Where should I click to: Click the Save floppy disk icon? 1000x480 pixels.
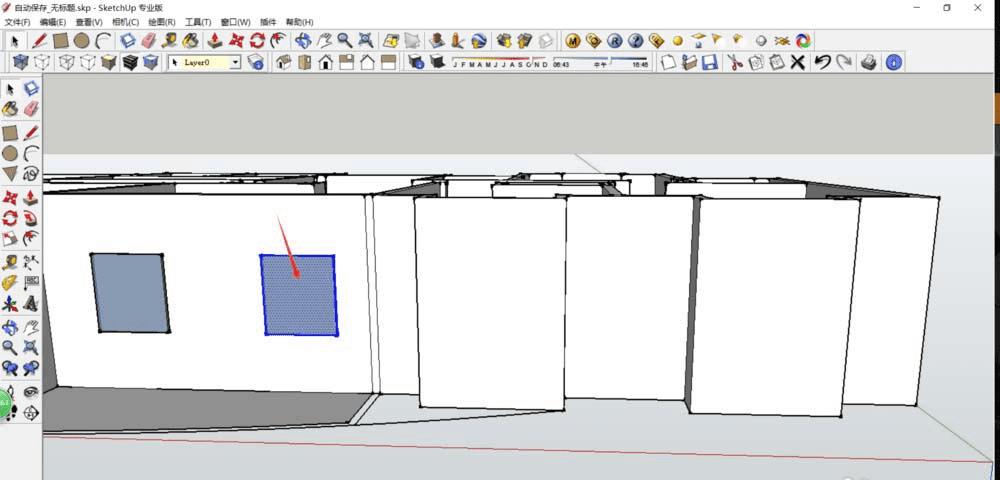coord(710,62)
